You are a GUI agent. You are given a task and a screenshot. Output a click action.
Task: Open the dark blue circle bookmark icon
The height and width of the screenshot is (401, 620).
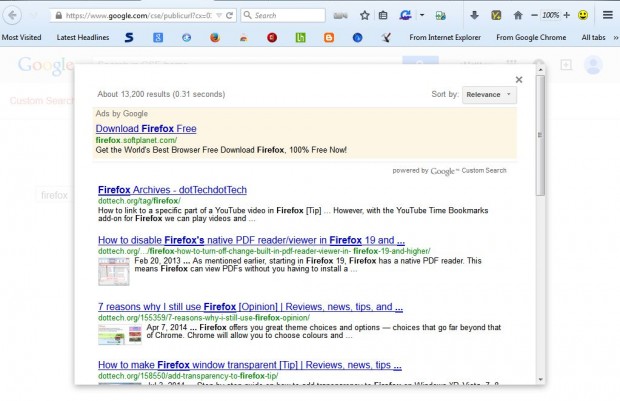[x=357, y=38]
